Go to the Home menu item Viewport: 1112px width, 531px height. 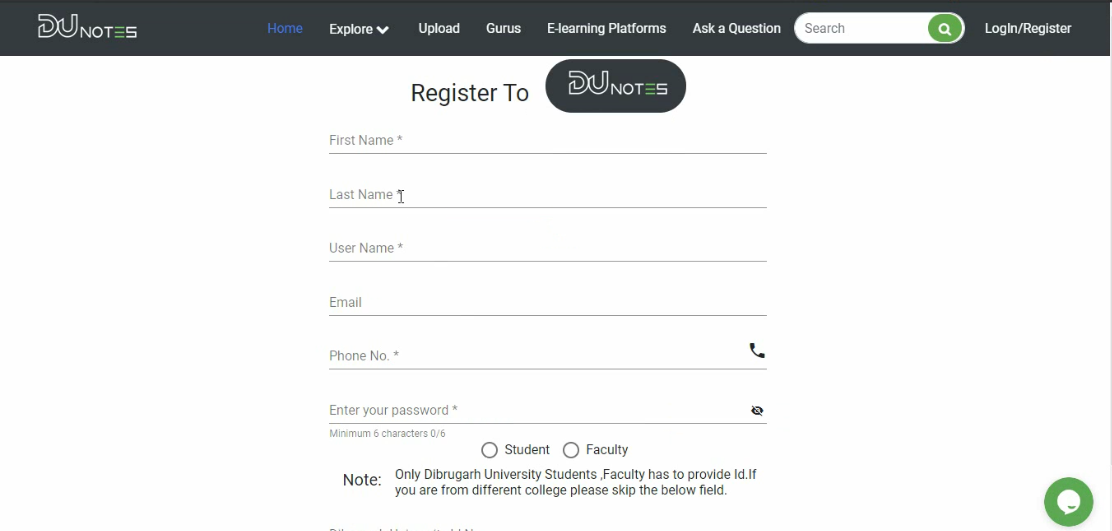[x=285, y=28]
